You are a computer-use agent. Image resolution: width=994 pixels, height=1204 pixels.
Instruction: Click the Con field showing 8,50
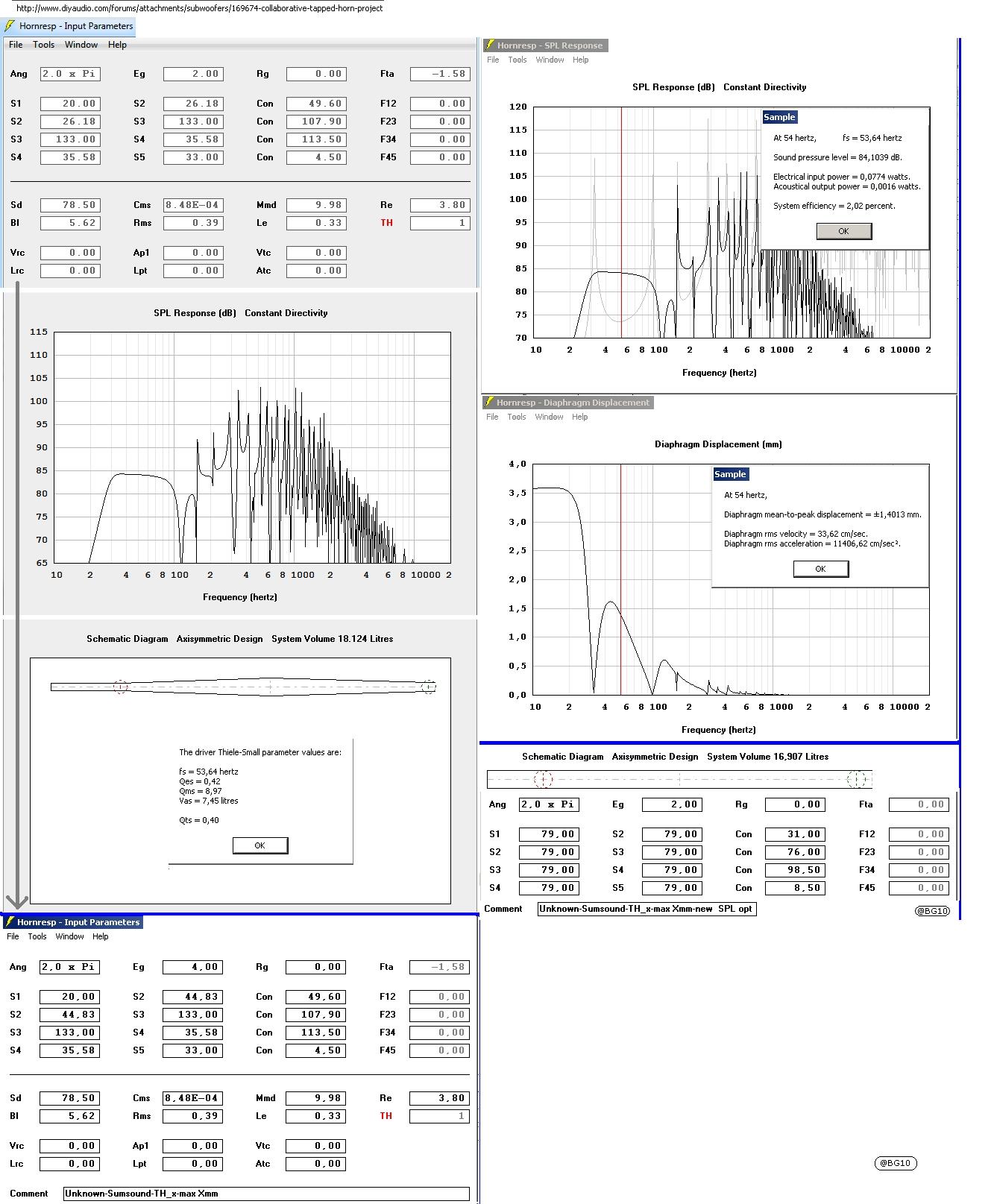(795, 888)
